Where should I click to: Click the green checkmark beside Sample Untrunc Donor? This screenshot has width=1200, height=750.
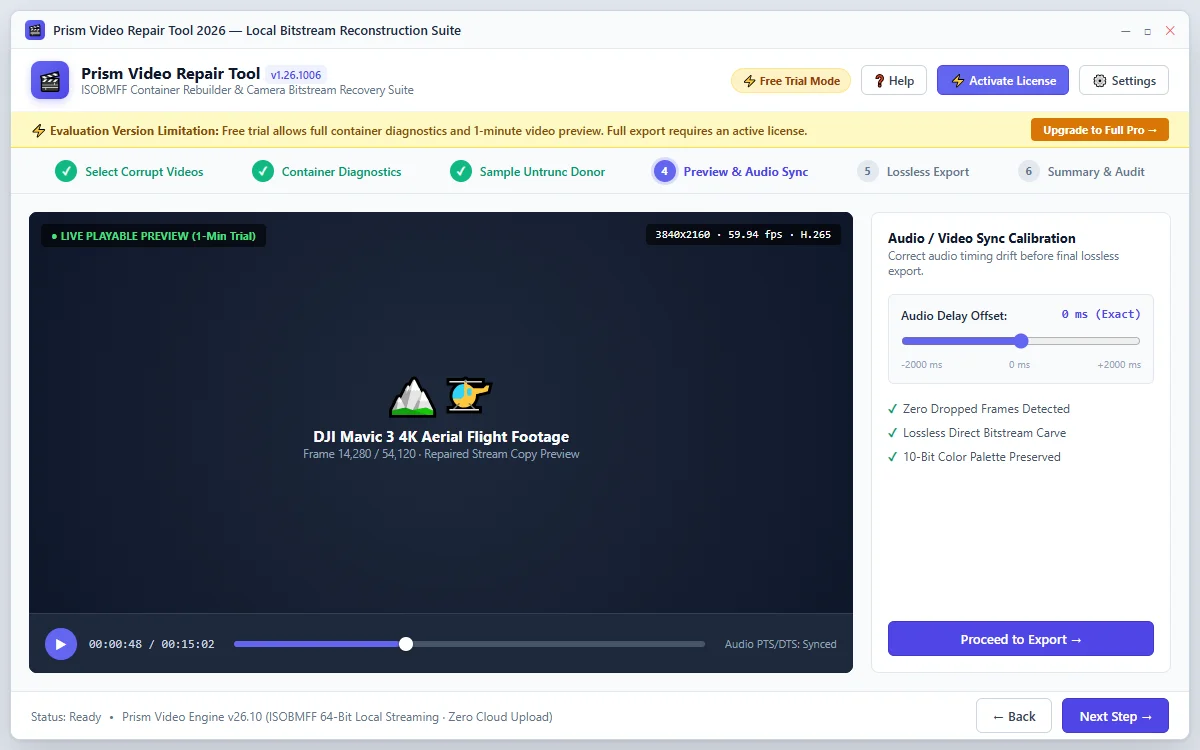[461, 171]
